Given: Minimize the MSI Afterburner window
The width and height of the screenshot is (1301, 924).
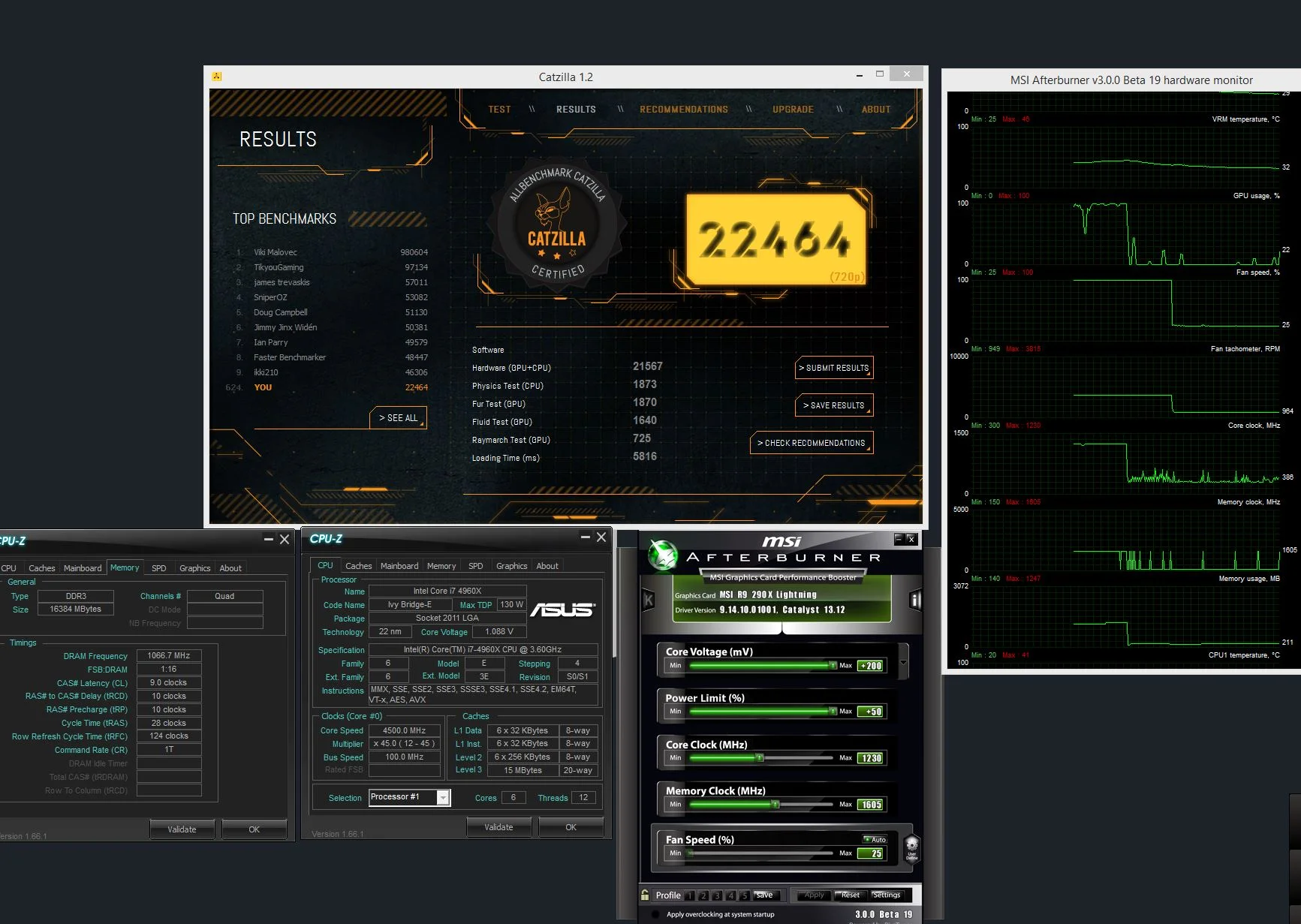Looking at the screenshot, I should pyautogui.click(x=898, y=539).
